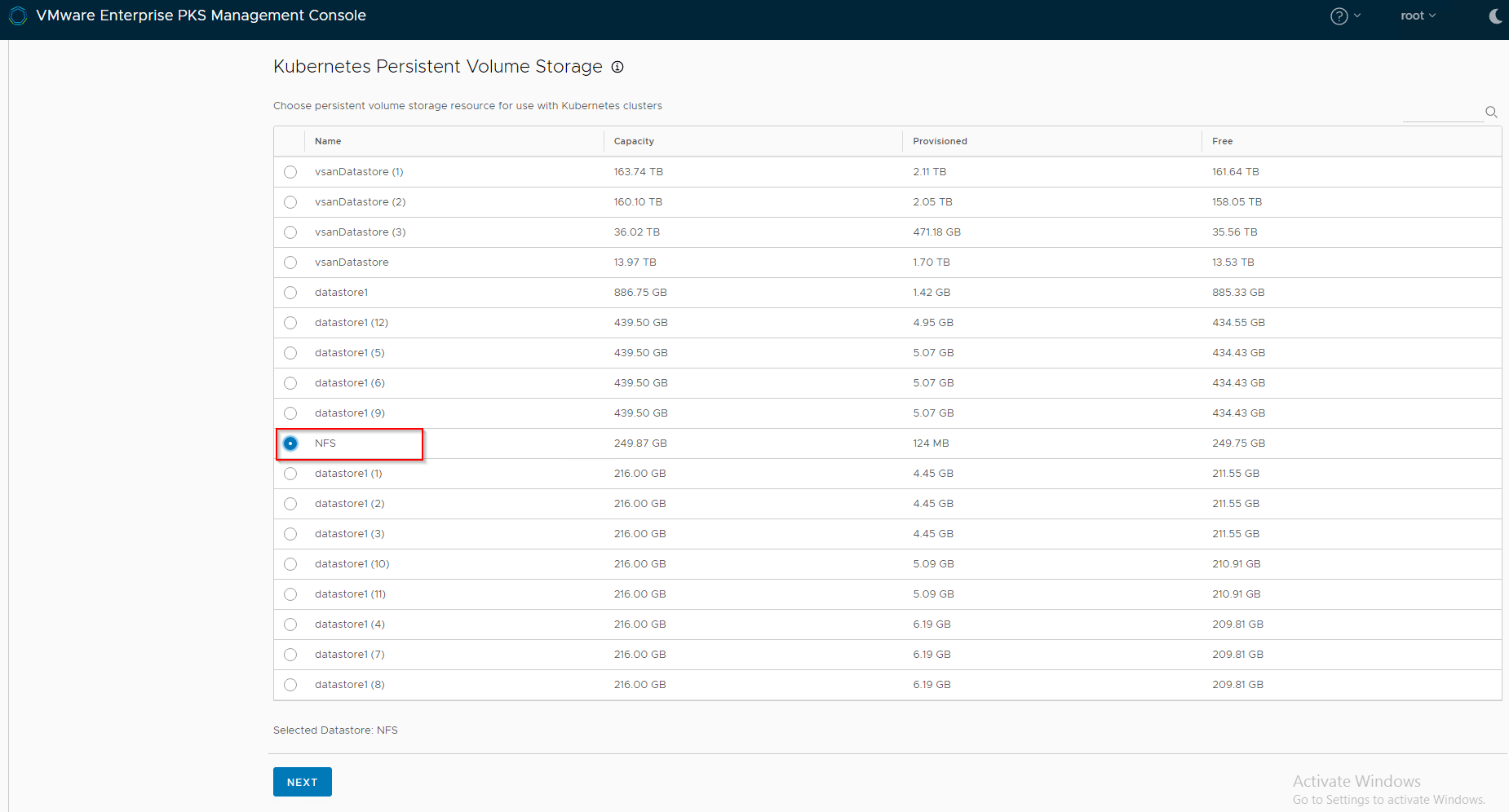Pick the datastore1 (2) radio button
This screenshot has width=1509, height=812.
click(x=290, y=504)
